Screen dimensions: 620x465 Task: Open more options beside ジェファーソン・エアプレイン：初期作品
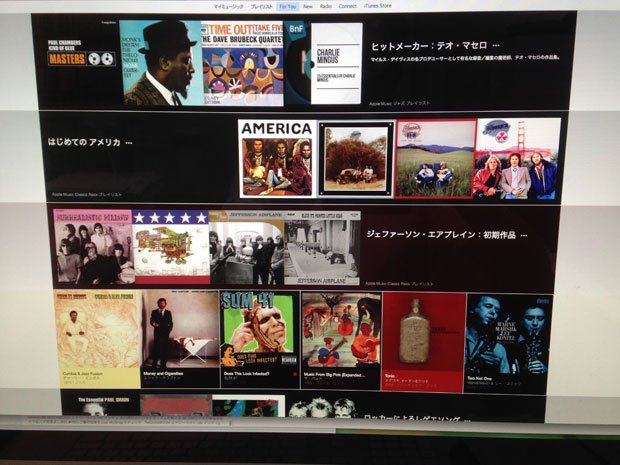click(x=524, y=236)
